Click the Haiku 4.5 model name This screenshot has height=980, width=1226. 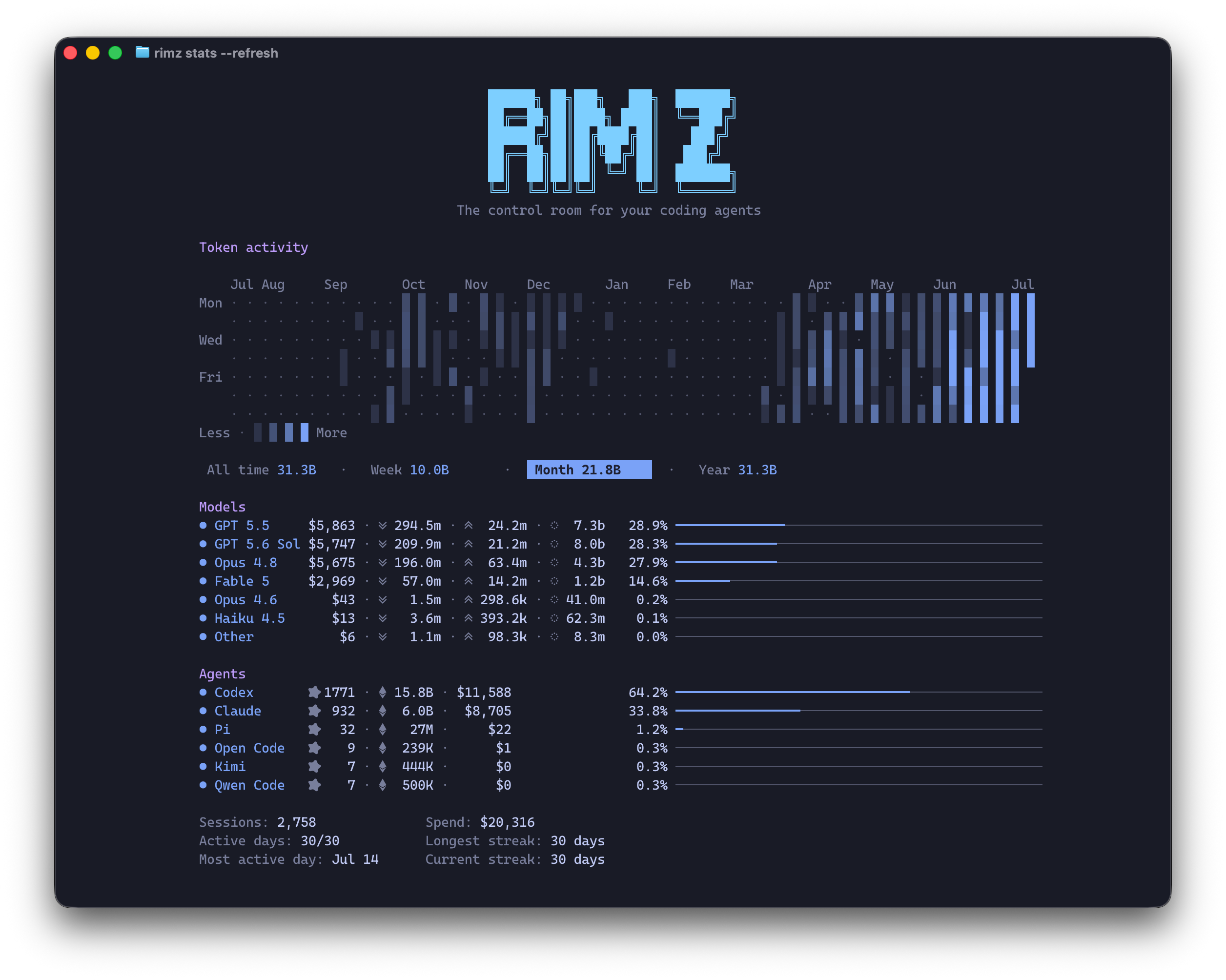click(249, 618)
